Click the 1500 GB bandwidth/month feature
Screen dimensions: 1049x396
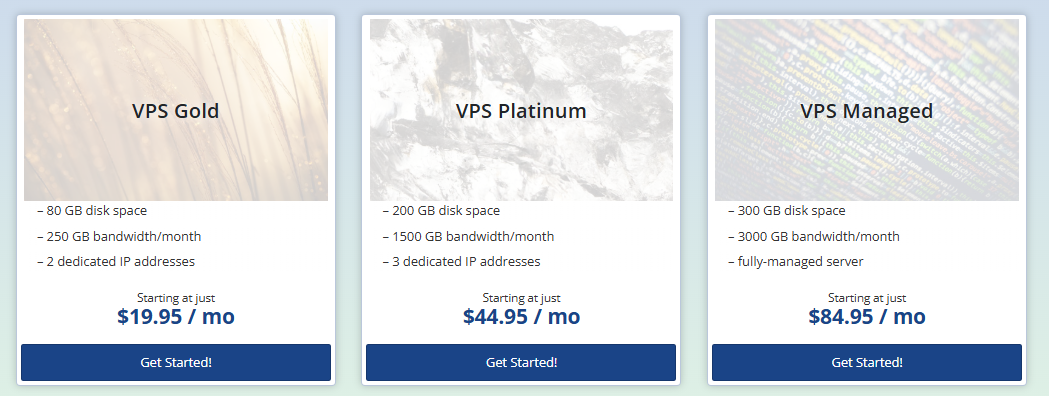(x=468, y=237)
